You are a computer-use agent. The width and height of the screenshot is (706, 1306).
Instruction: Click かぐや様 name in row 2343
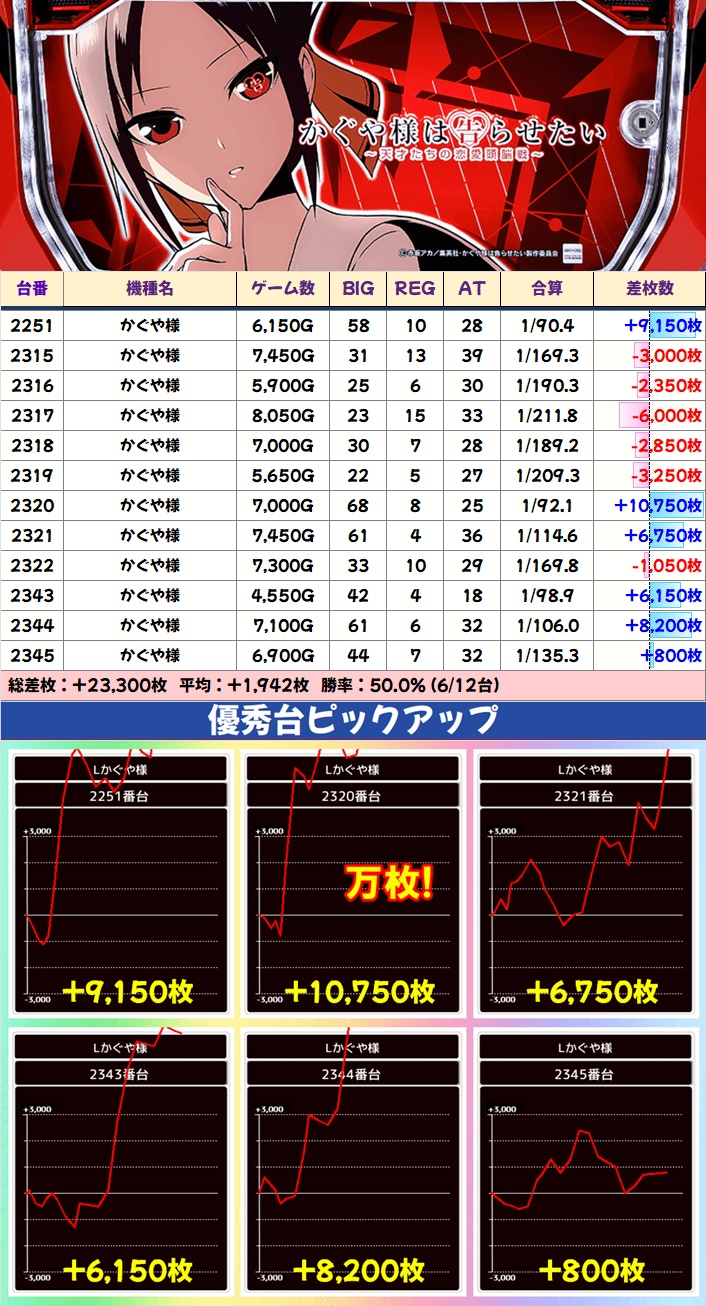tap(150, 595)
